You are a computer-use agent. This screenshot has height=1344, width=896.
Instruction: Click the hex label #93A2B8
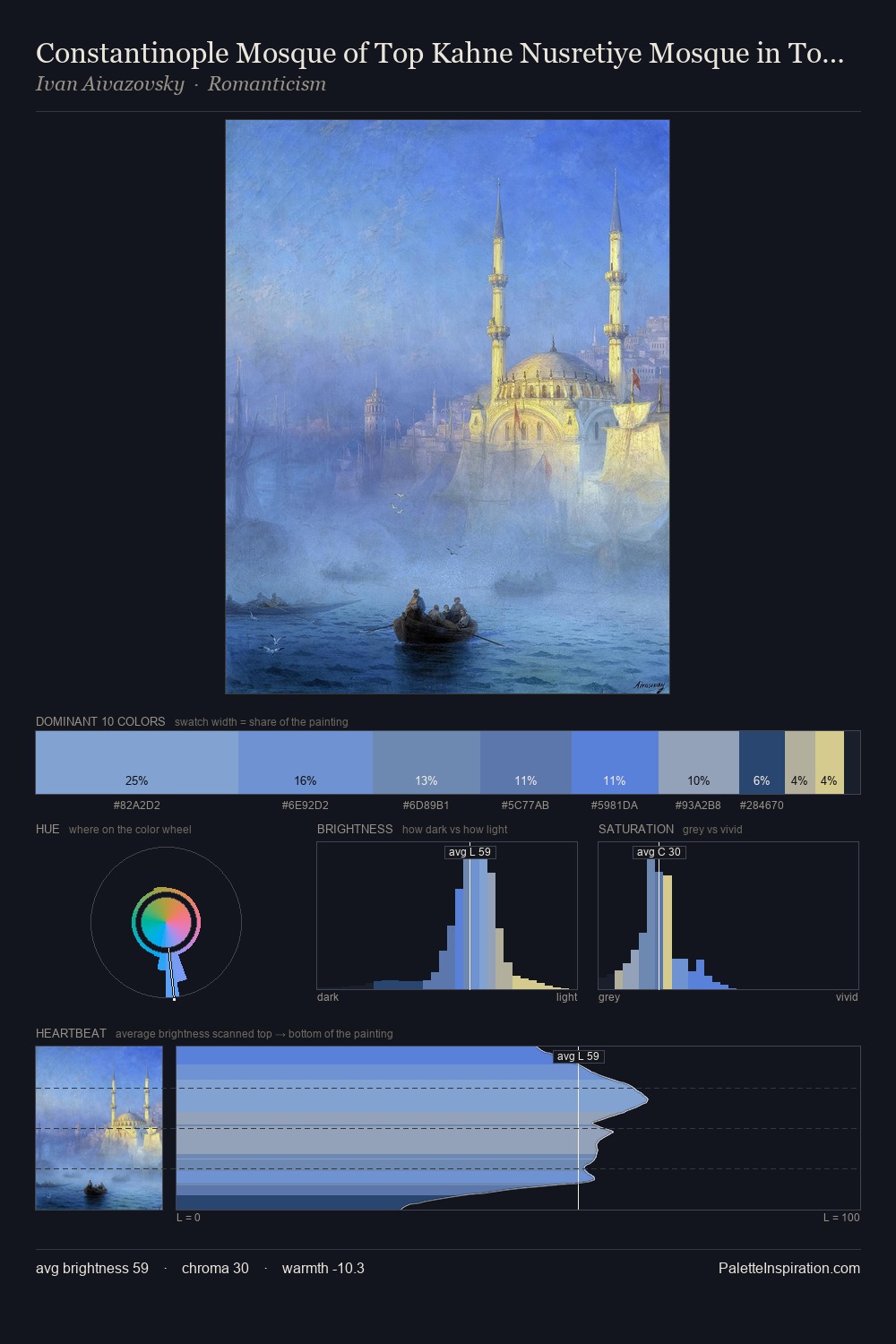pyautogui.click(x=699, y=806)
